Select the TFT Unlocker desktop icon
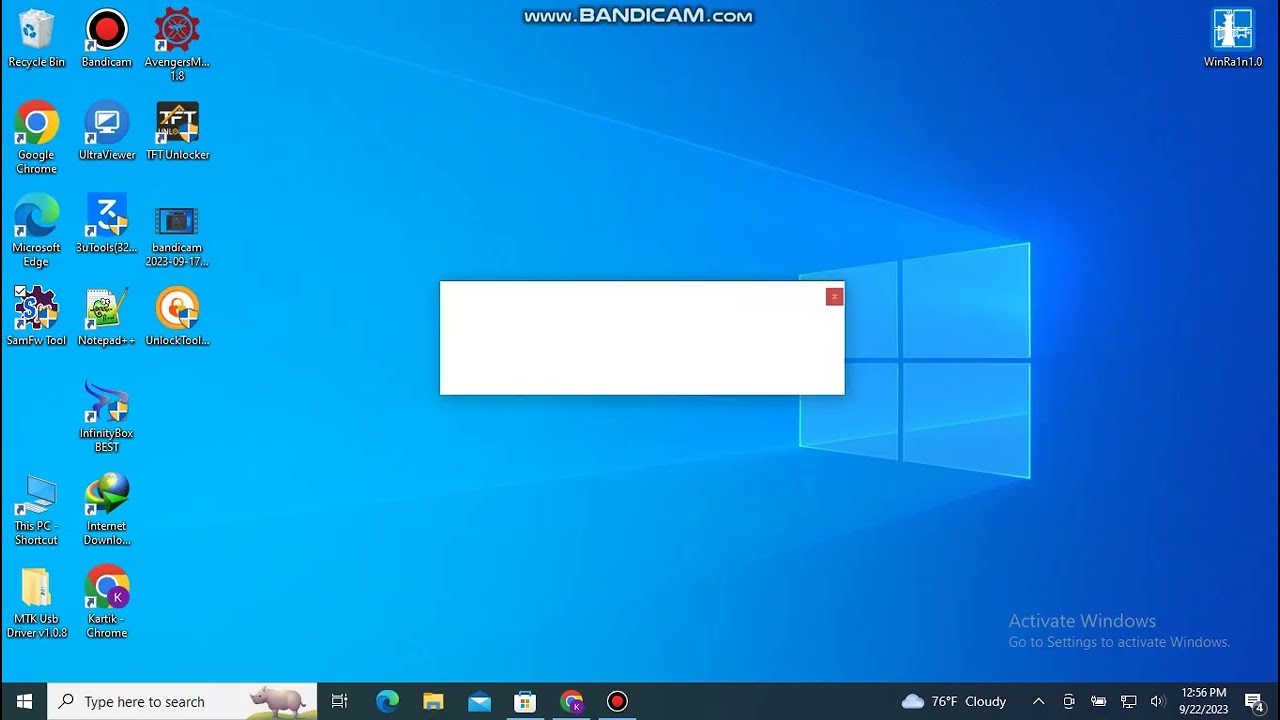The width and height of the screenshot is (1280, 720). tap(177, 131)
